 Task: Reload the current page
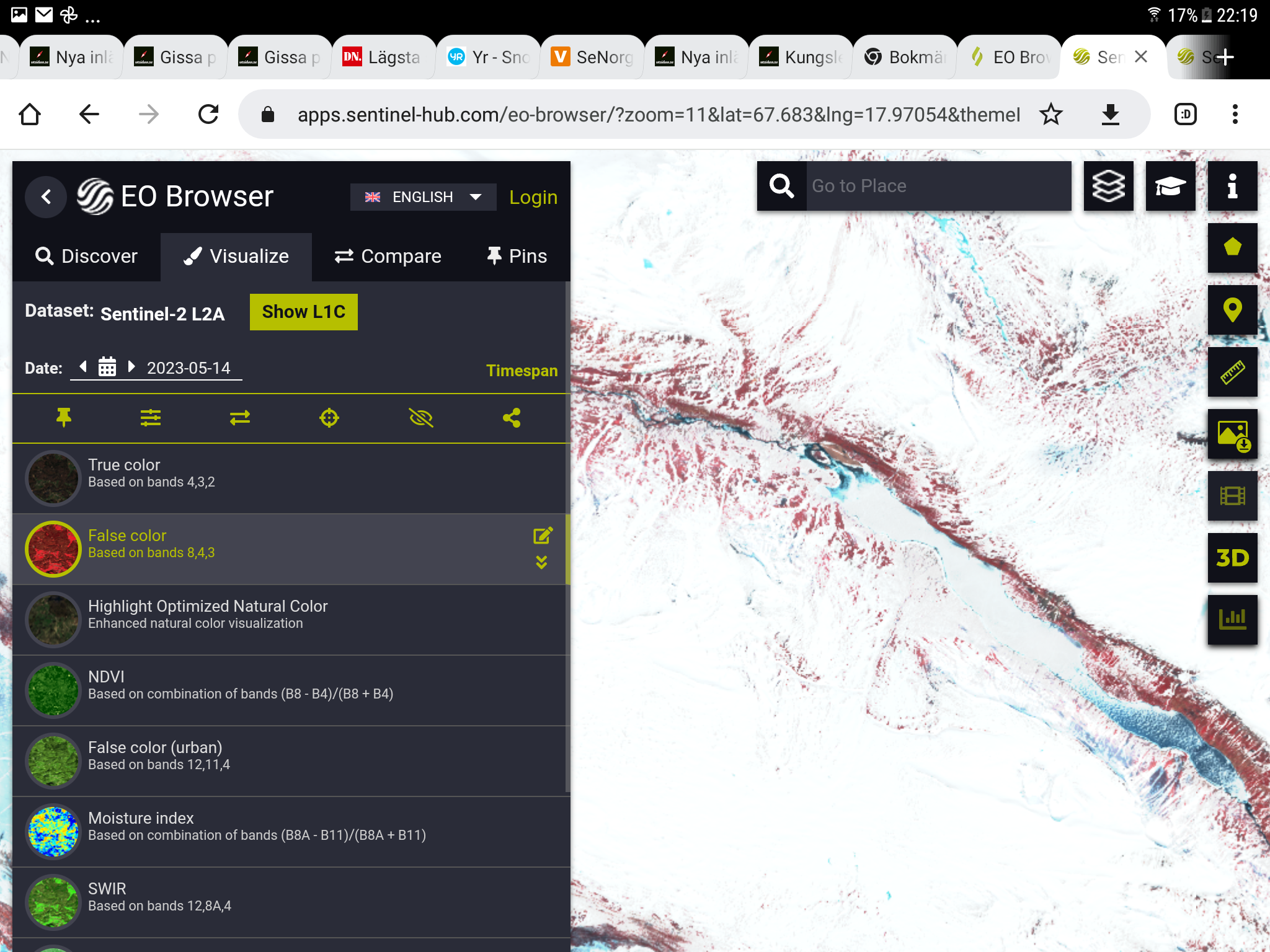(208, 114)
